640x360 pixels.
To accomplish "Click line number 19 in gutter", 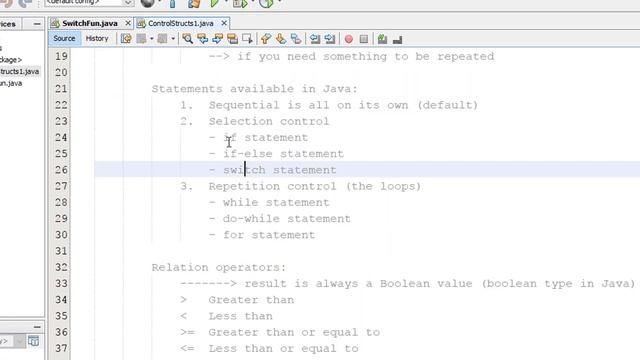I will pyautogui.click(x=61, y=56).
